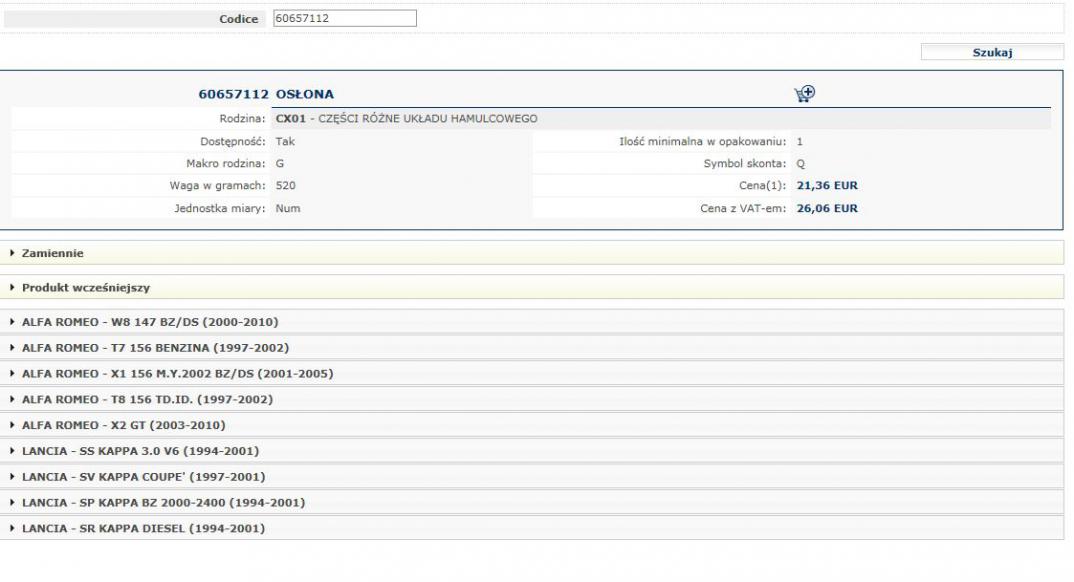
Task: Expand LANCIA SV KAPPA COUPE' row
Action: (x=532, y=477)
